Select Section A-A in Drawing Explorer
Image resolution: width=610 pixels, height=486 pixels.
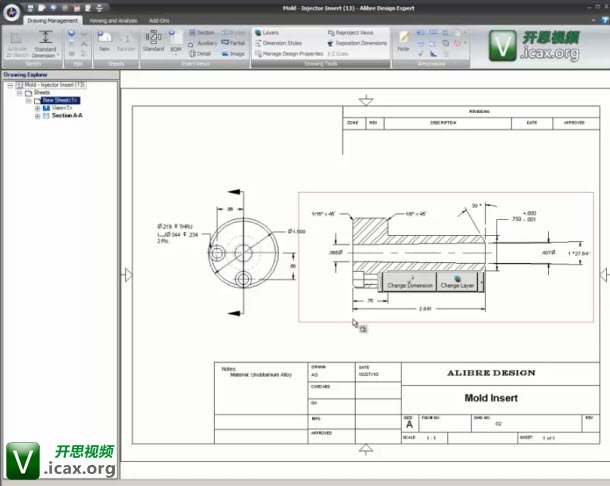coord(67,116)
